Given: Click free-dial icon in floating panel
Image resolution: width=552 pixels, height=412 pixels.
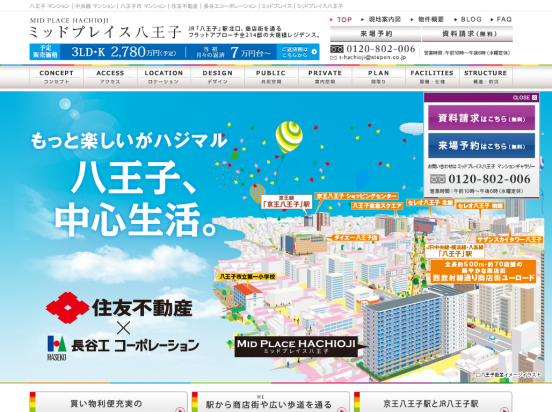Looking at the screenshot, I should [x=438, y=179].
